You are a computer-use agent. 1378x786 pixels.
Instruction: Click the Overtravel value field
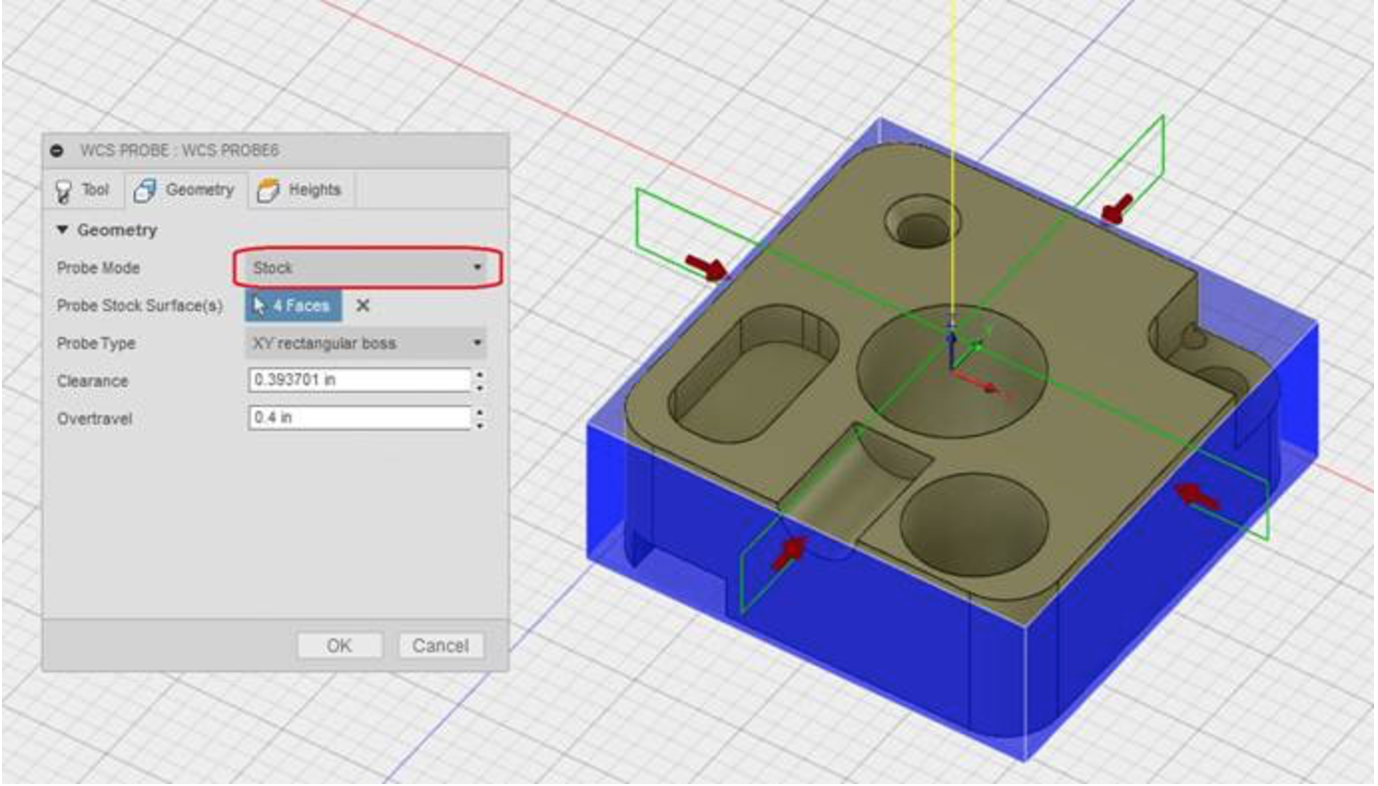[x=358, y=418]
